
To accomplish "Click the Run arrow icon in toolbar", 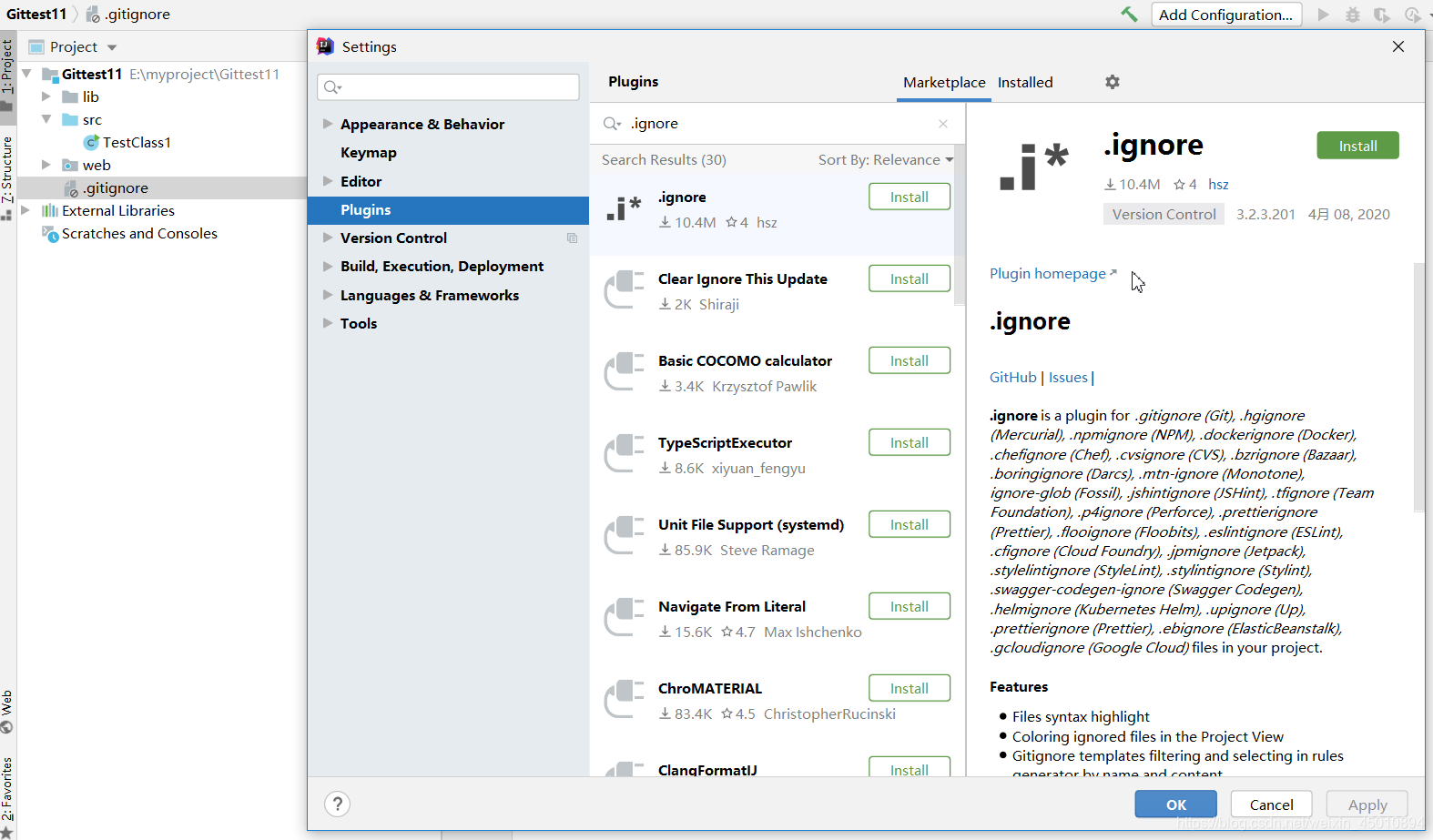I will (1324, 15).
